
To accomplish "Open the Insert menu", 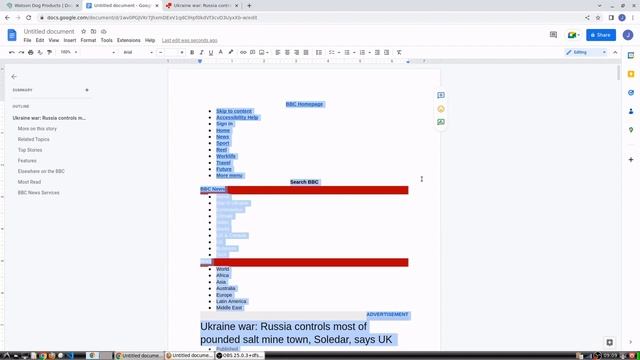I will point(70,40).
